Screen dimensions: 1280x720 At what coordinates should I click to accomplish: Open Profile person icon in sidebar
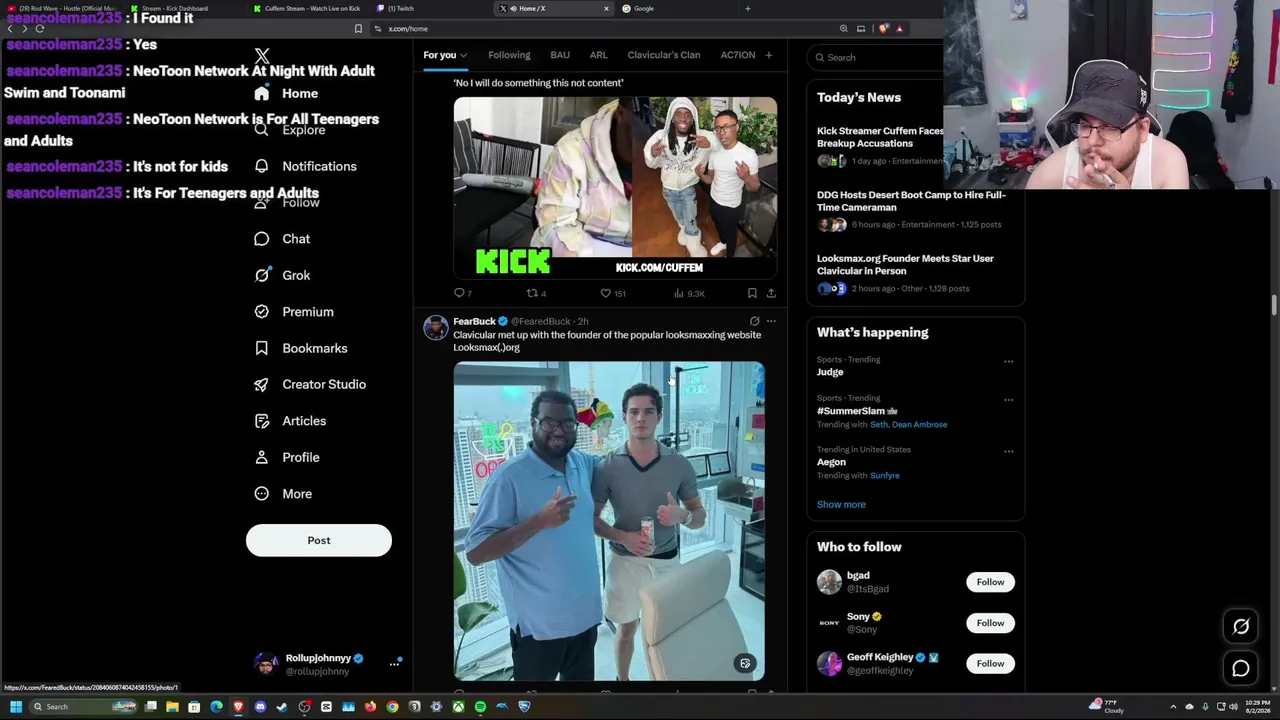coord(262,457)
